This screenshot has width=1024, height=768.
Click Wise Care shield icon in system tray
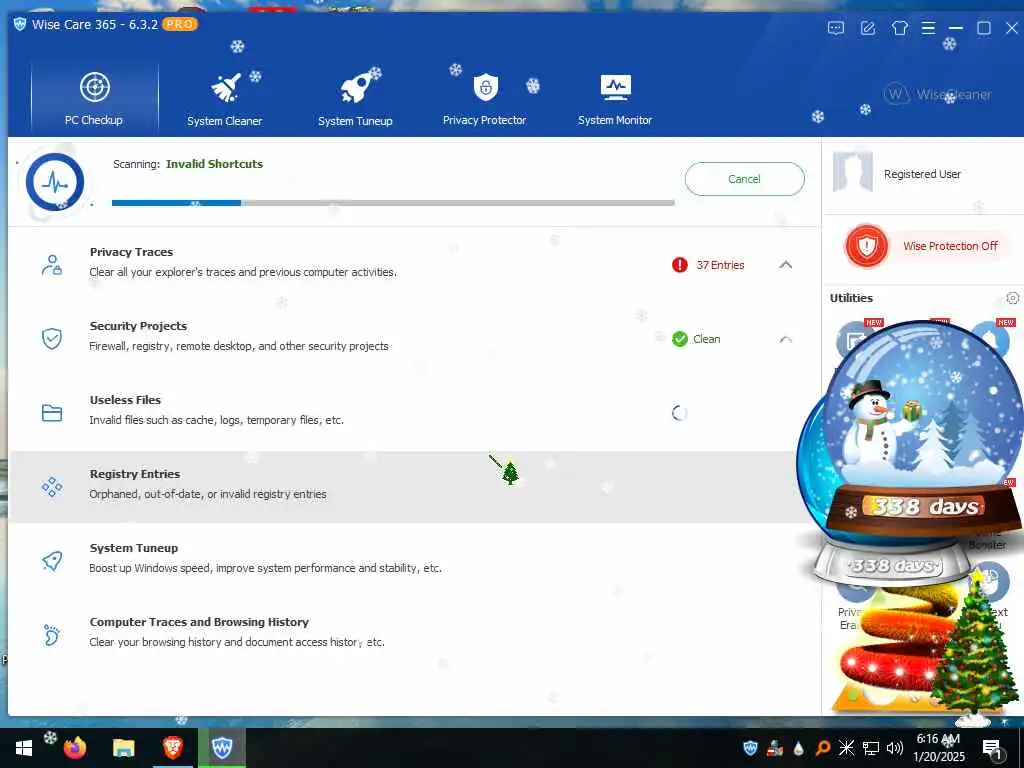[750, 748]
